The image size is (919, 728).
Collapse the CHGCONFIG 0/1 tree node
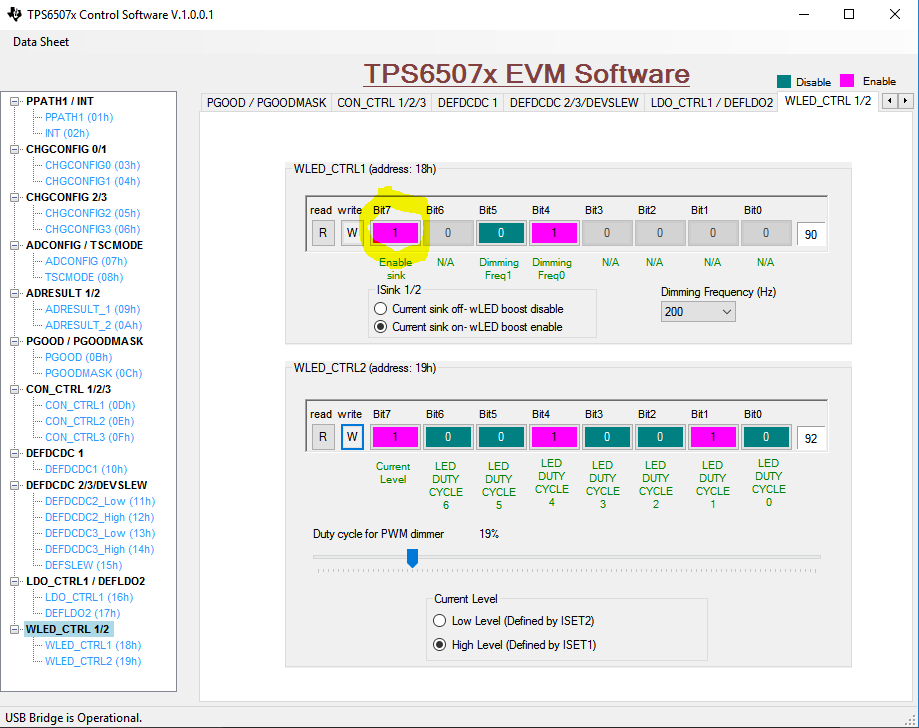(x=15, y=149)
